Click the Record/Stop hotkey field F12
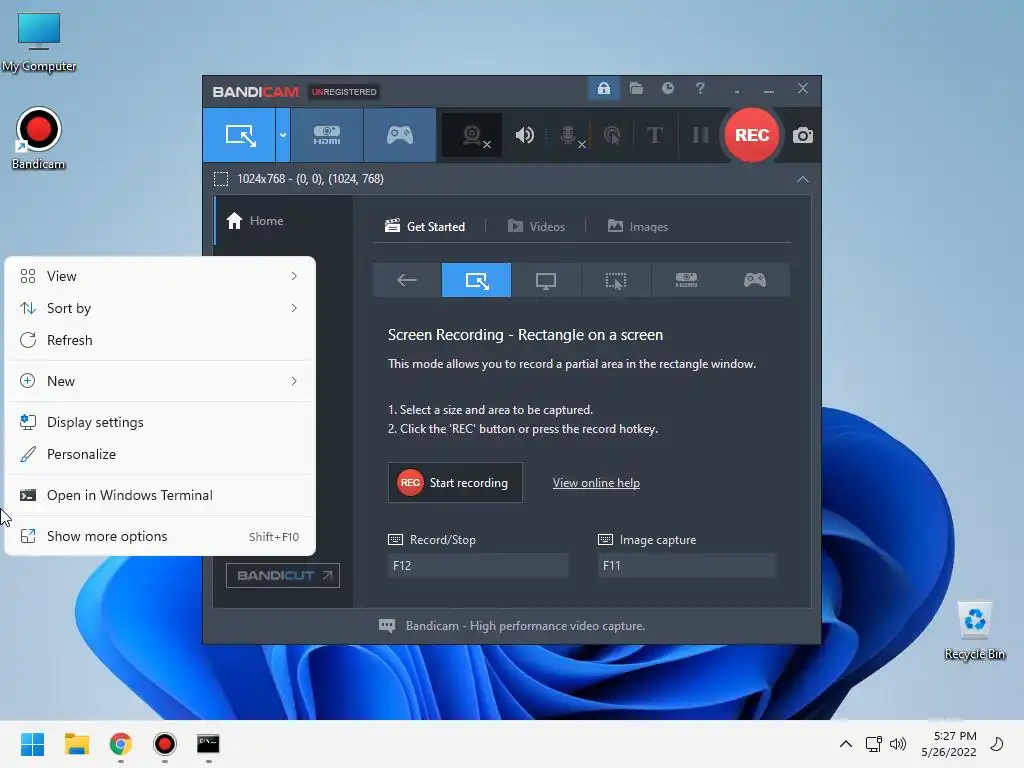Image resolution: width=1024 pixels, height=768 pixels. click(x=477, y=566)
